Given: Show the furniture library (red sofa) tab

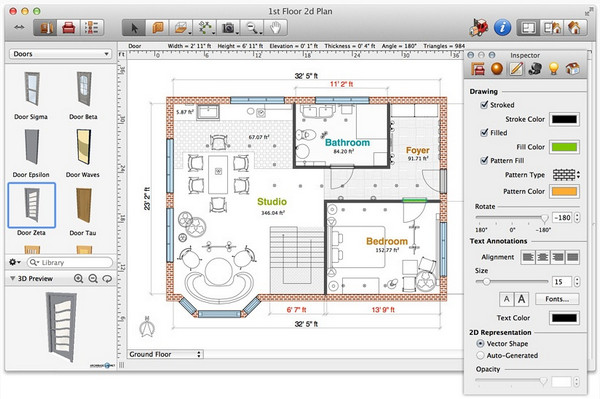Looking at the screenshot, I should (x=68, y=28).
